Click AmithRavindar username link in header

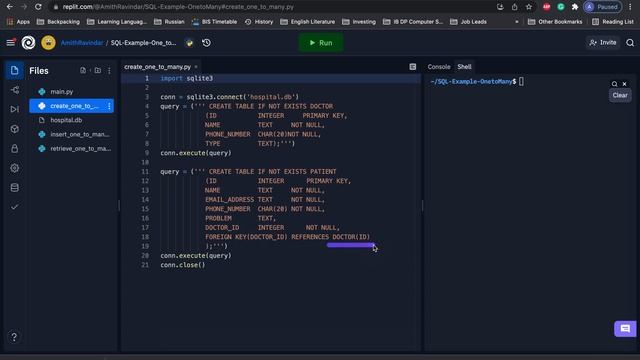[82, 42]
